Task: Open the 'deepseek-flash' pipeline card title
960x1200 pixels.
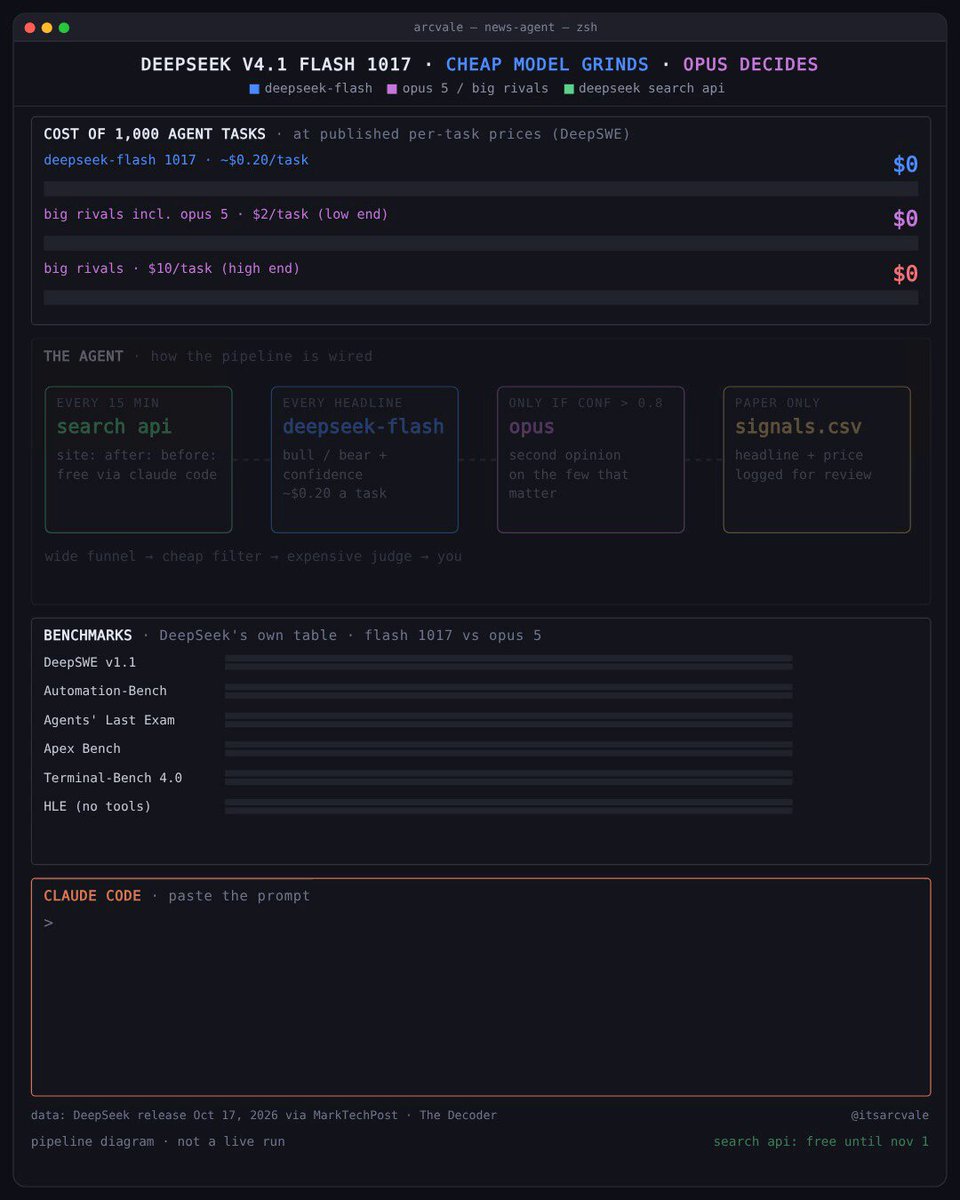Action: [x=363, y=427]
